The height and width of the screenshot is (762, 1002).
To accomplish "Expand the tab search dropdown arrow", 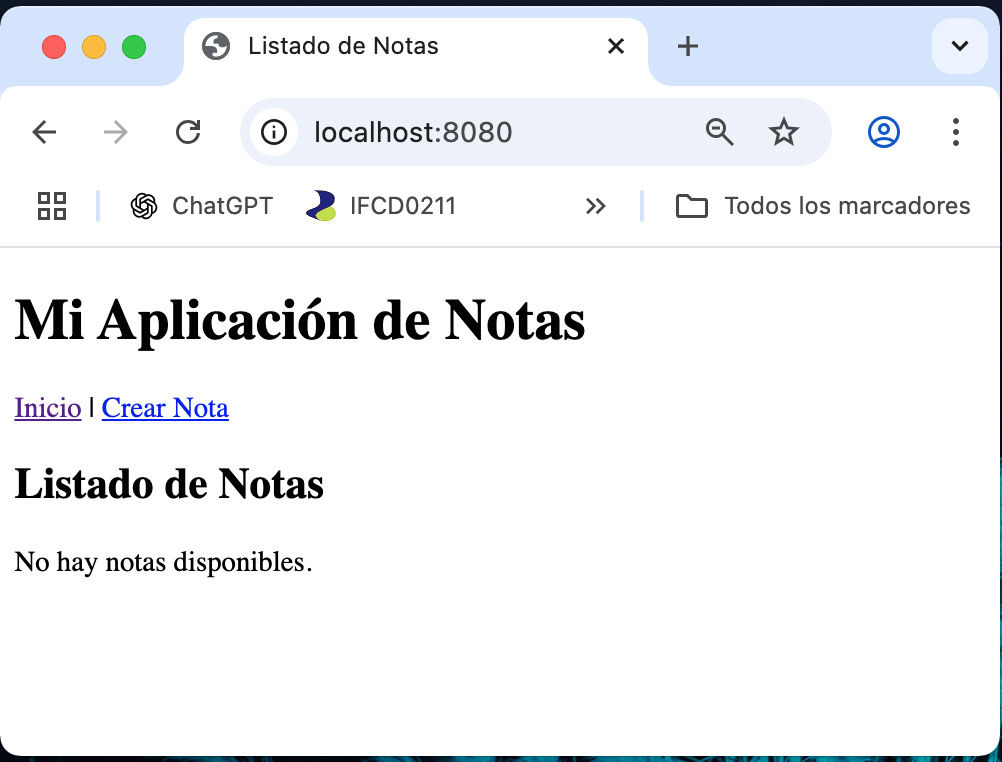I will pos(960,46).
